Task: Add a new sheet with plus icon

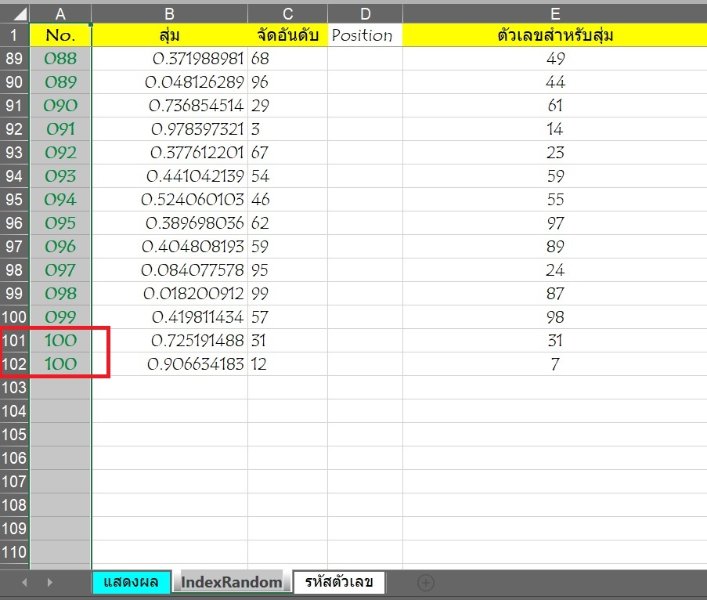Action: 425,581
